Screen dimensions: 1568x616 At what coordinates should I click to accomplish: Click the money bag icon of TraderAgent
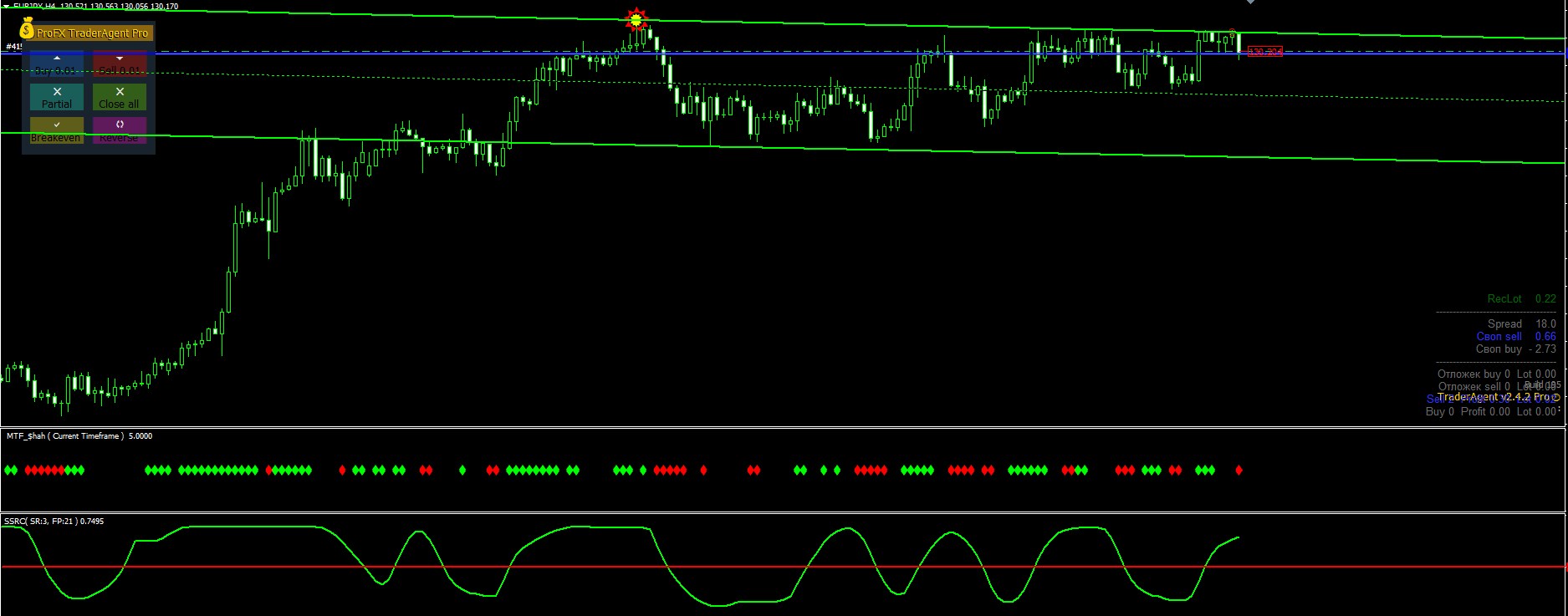[x=27, y=28]
